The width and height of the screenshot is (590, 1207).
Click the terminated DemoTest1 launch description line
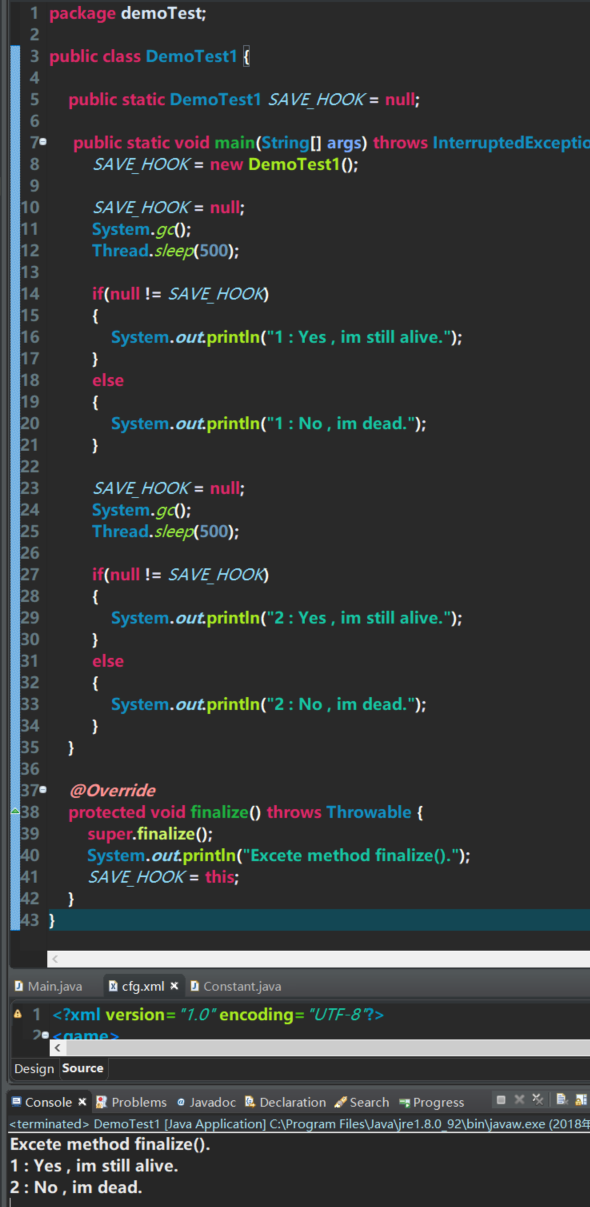coord(300,1124)
